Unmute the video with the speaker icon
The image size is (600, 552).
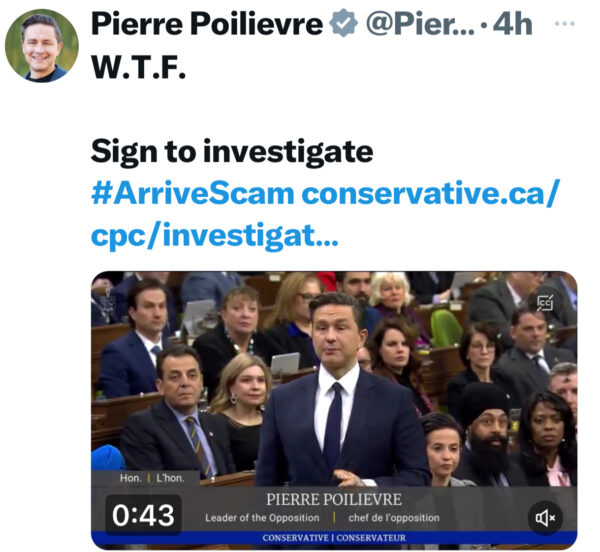tap(545, 517)
